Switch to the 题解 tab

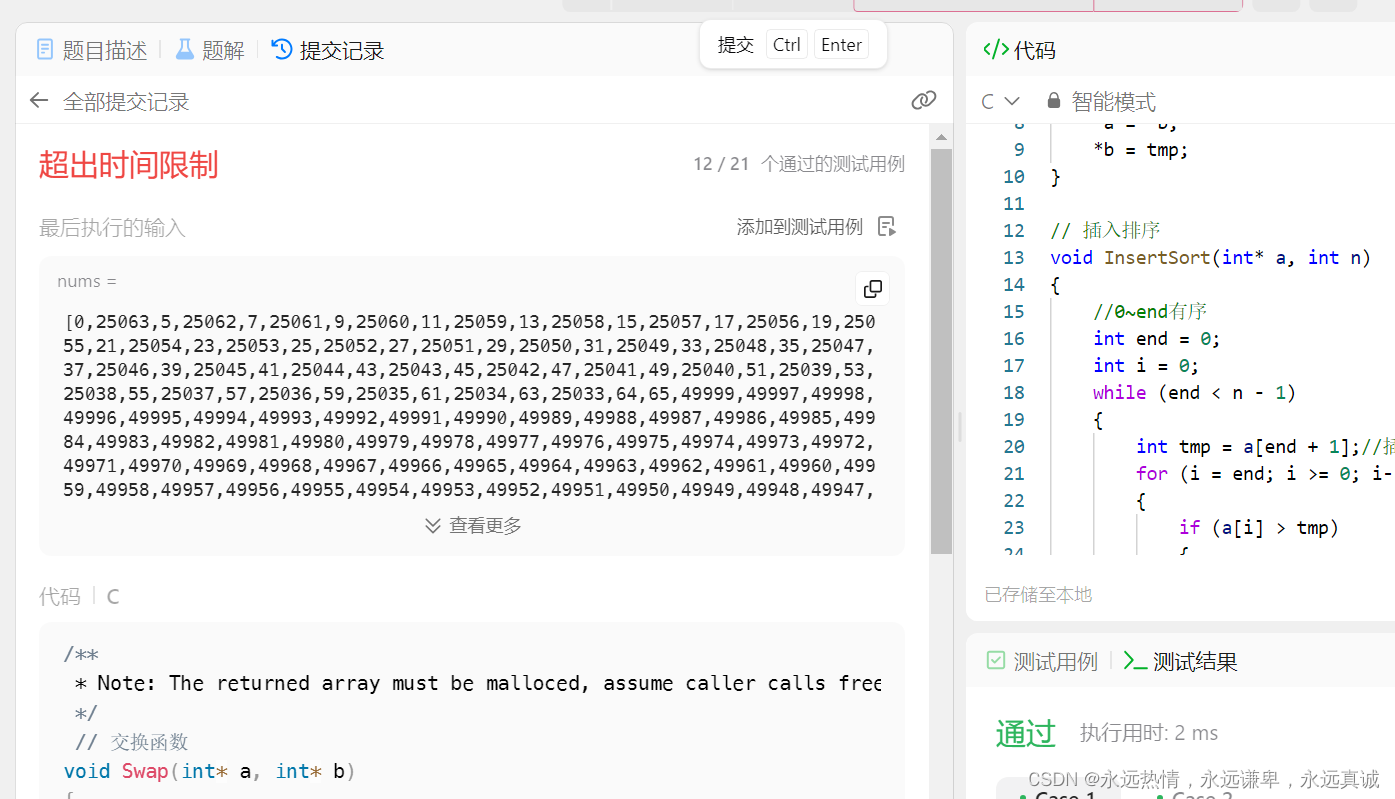[x=210, y=50]
